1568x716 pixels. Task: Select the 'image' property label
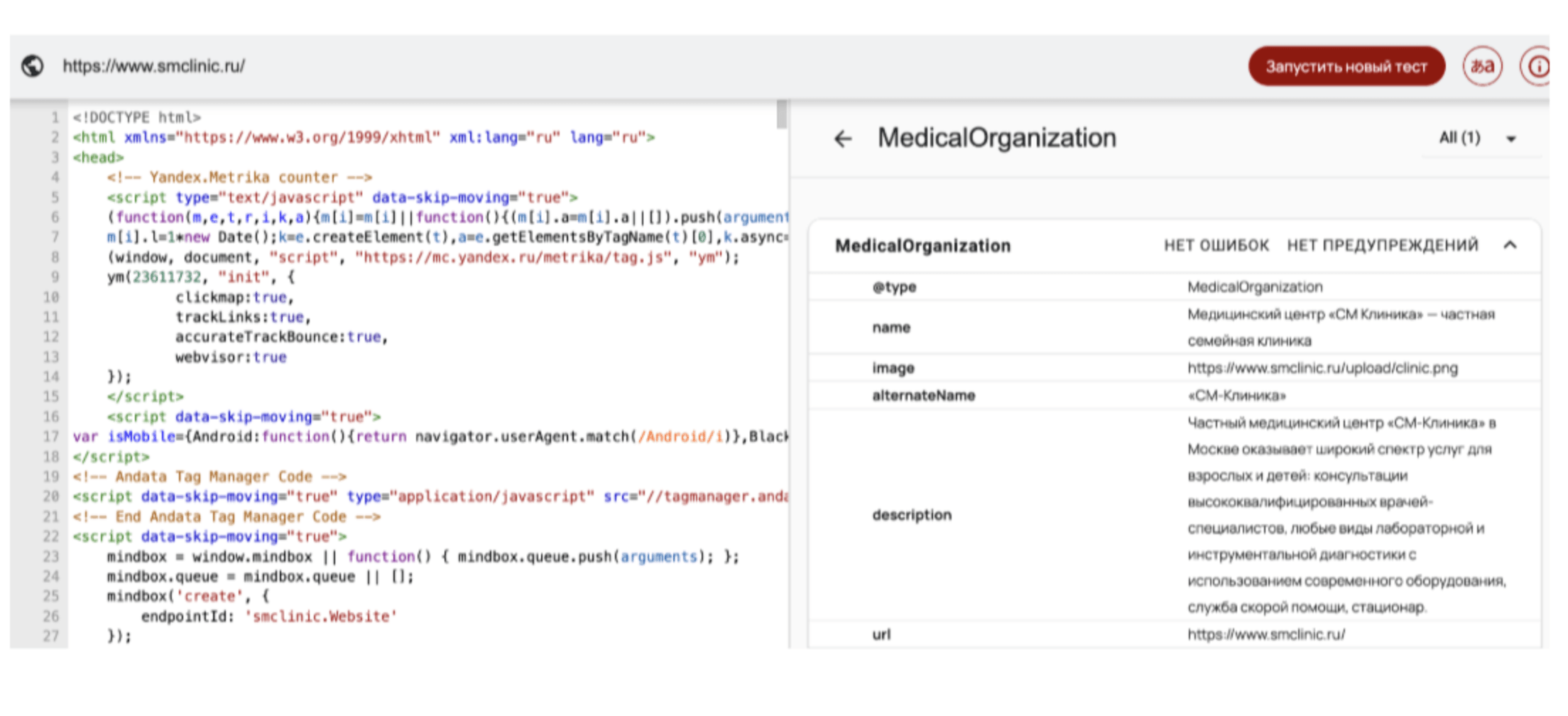893,368
